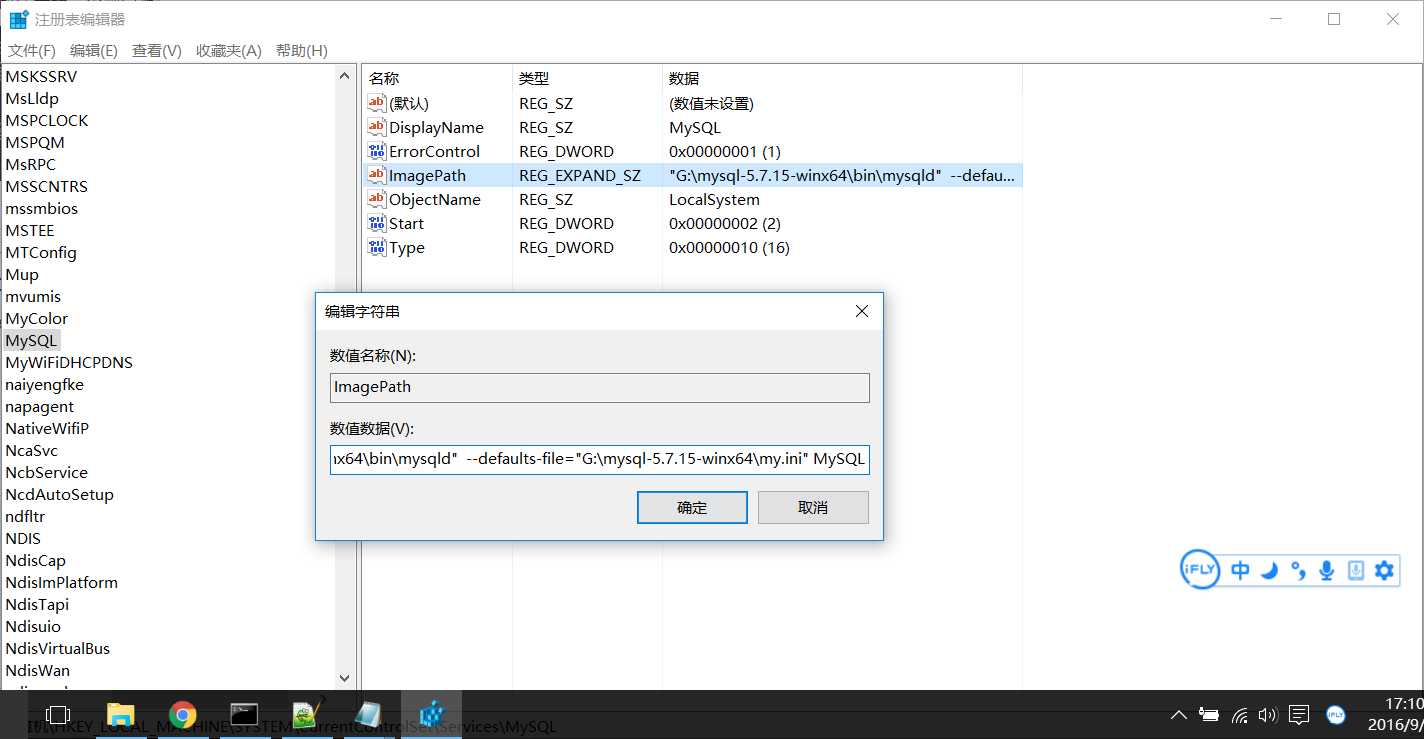Select the MySQL key in the tree
Image resolution: width=1424 pixels, height=739 pixels.
coord(31,341)
